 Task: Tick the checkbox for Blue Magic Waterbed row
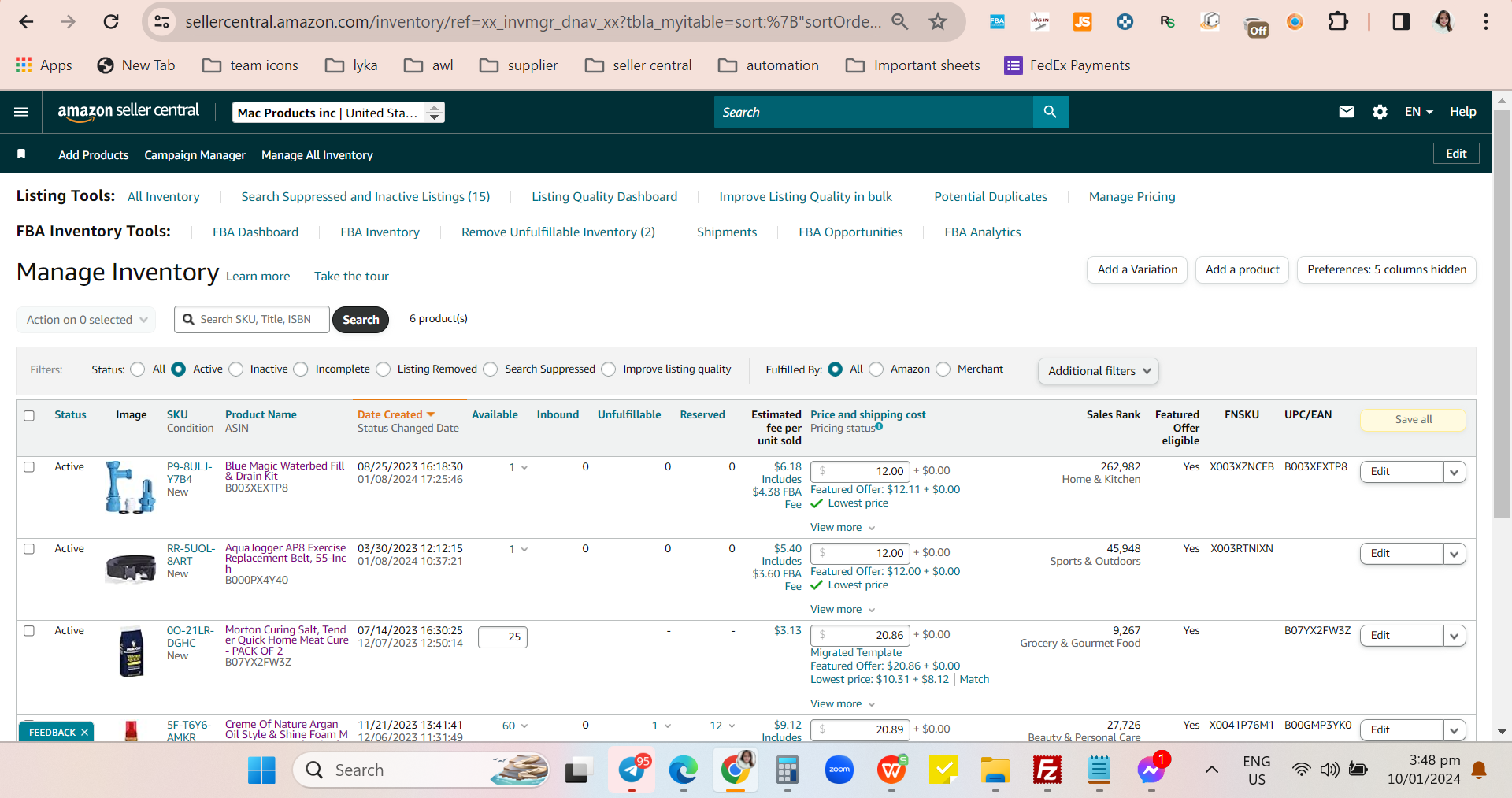29,467
